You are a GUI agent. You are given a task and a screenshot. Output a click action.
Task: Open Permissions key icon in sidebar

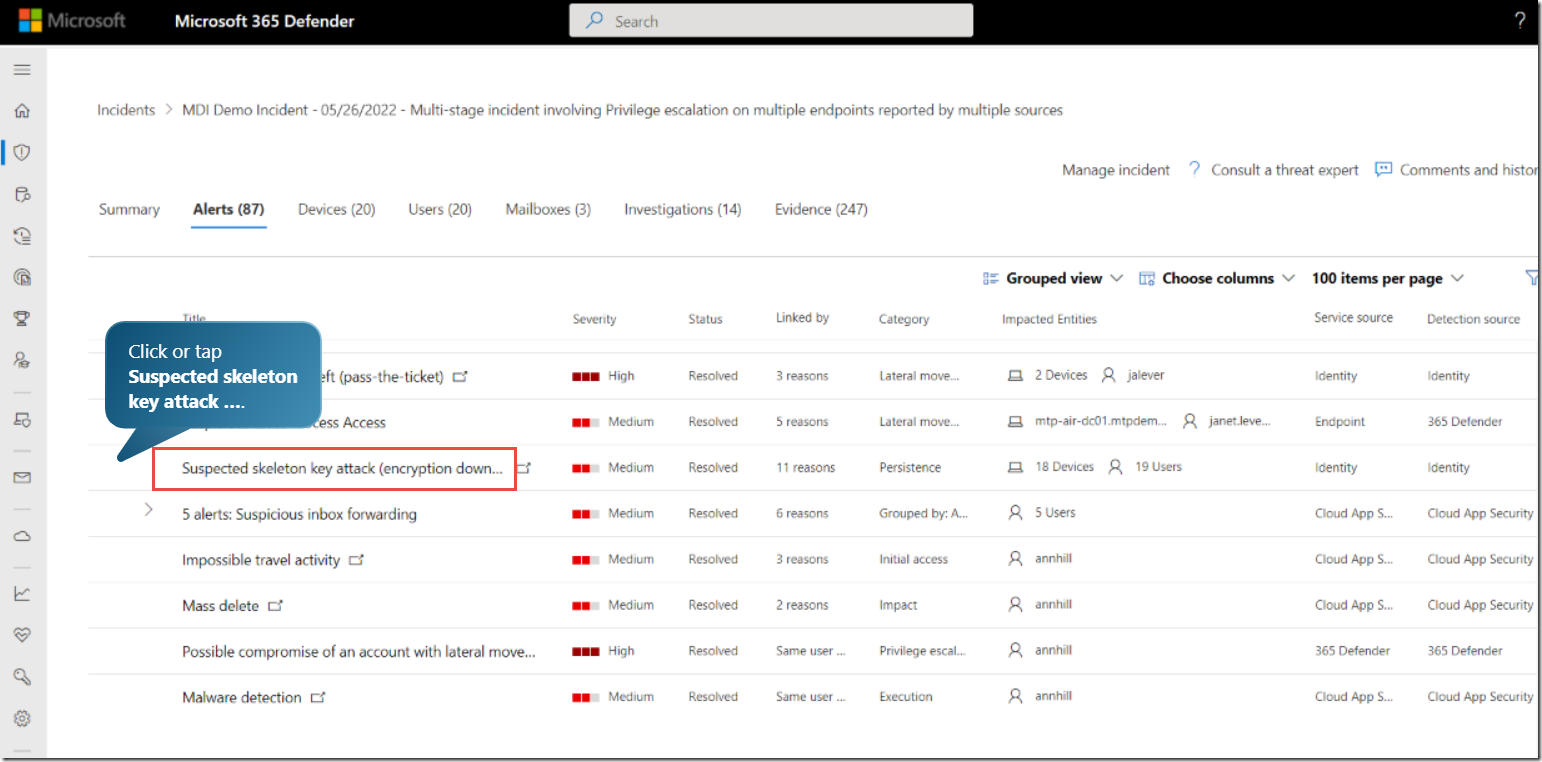tap(22, 677)
